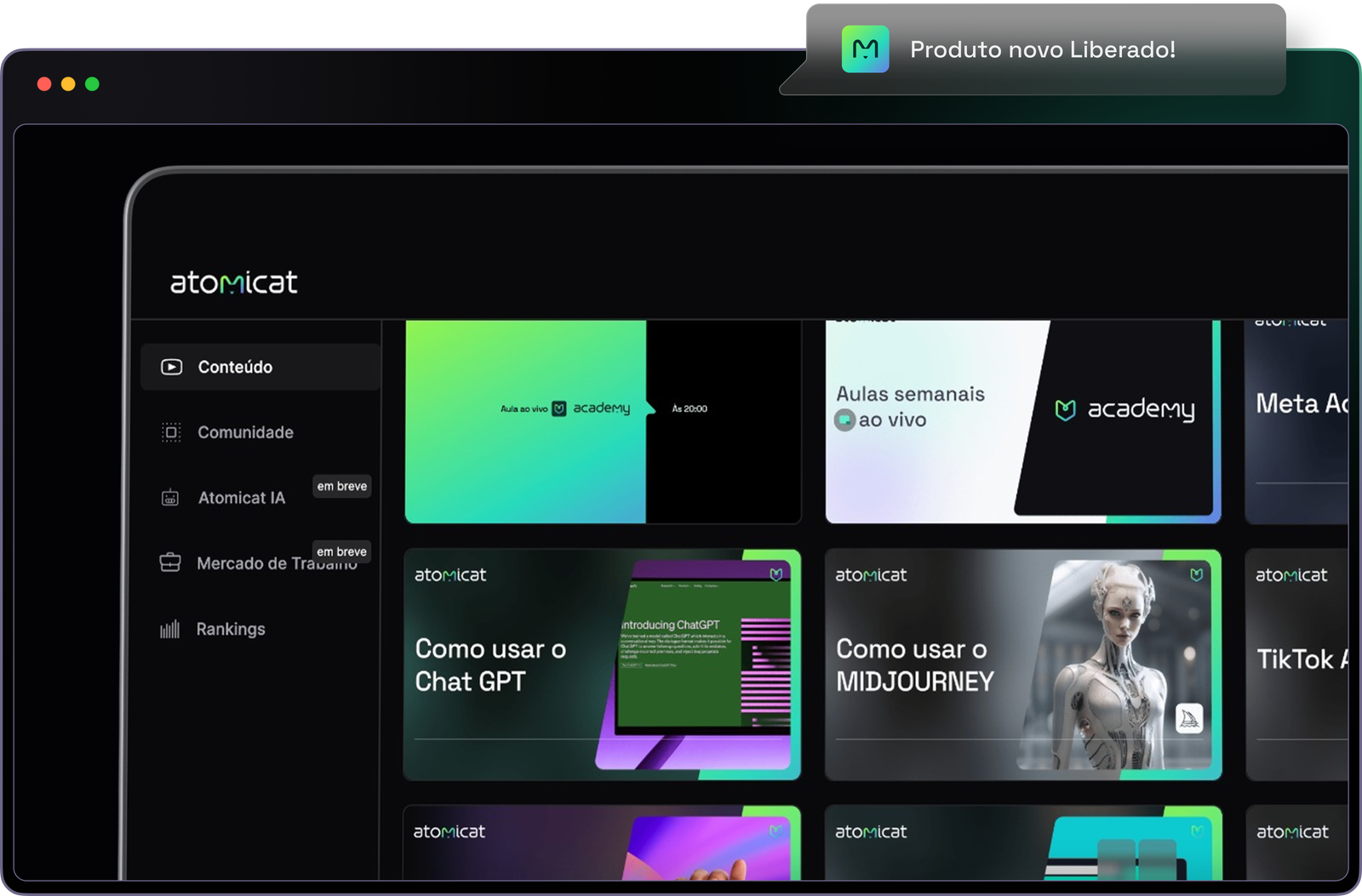Viewport: 1362px width, 896px height.
Task: Open the 'Aulas semanais ao vivo' card
Action: pyautogui.click(x=1022, y=421)
